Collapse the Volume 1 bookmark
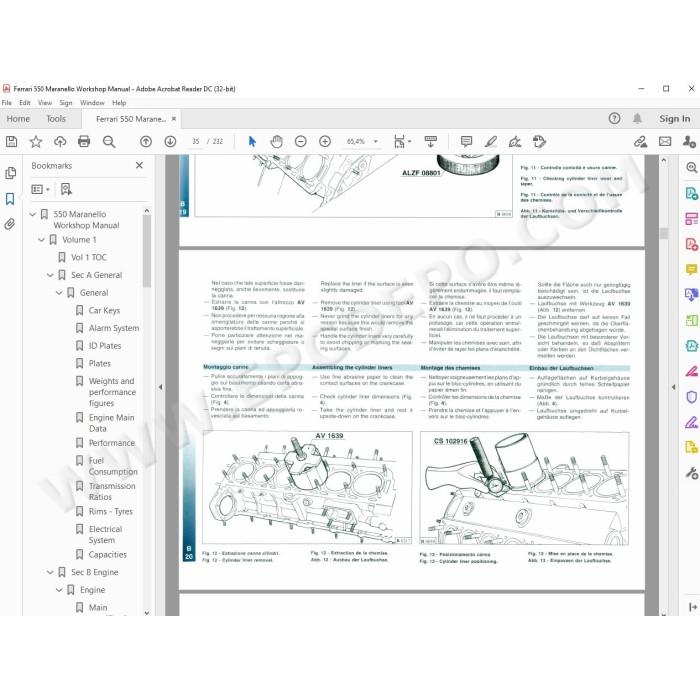 pyautogui.click(x=42, y=240)
